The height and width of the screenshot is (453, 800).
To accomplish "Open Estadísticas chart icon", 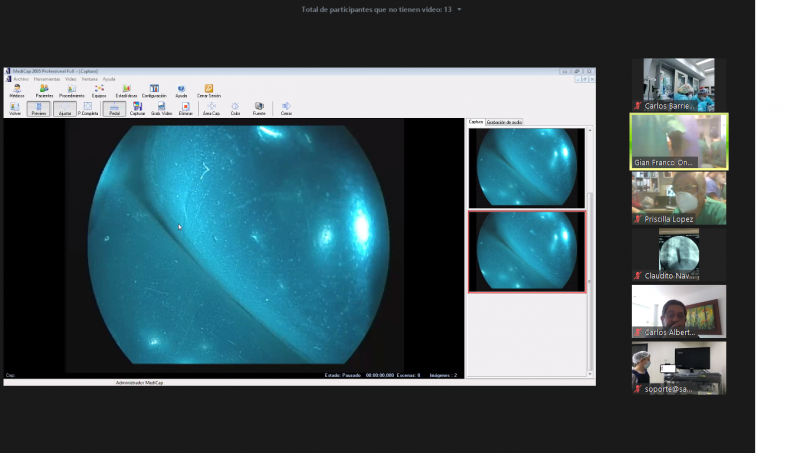I will 126,90.
